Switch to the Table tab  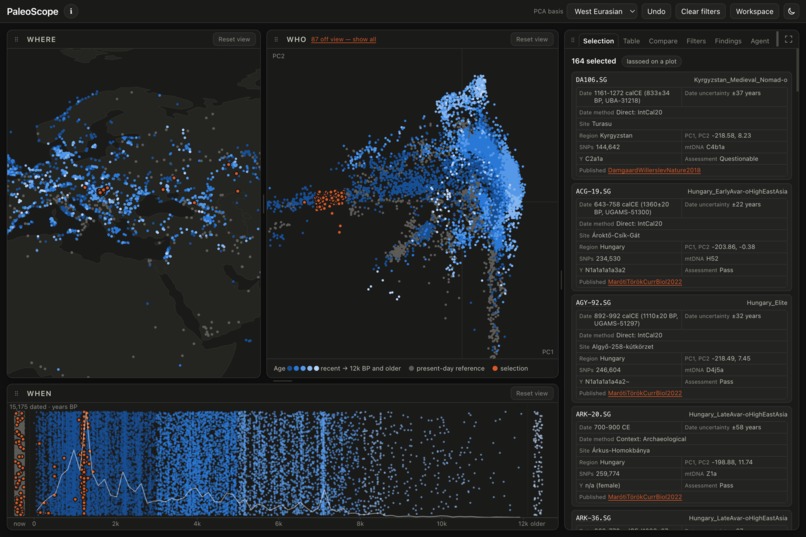[631, 41]
